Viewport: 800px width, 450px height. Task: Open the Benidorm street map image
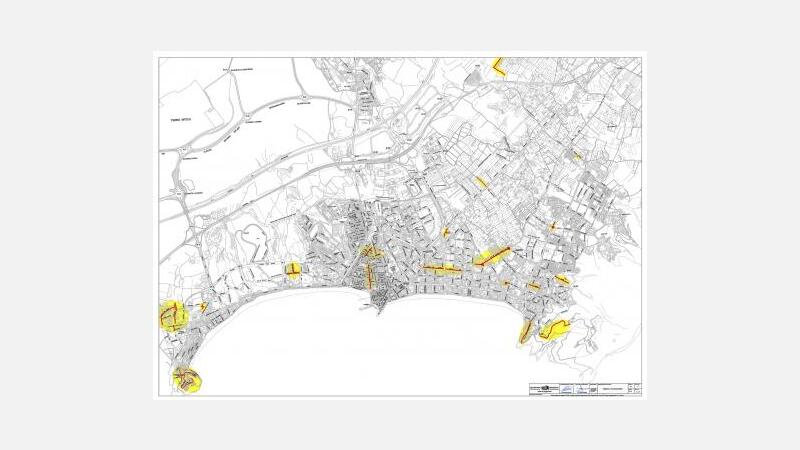(400, 225)
